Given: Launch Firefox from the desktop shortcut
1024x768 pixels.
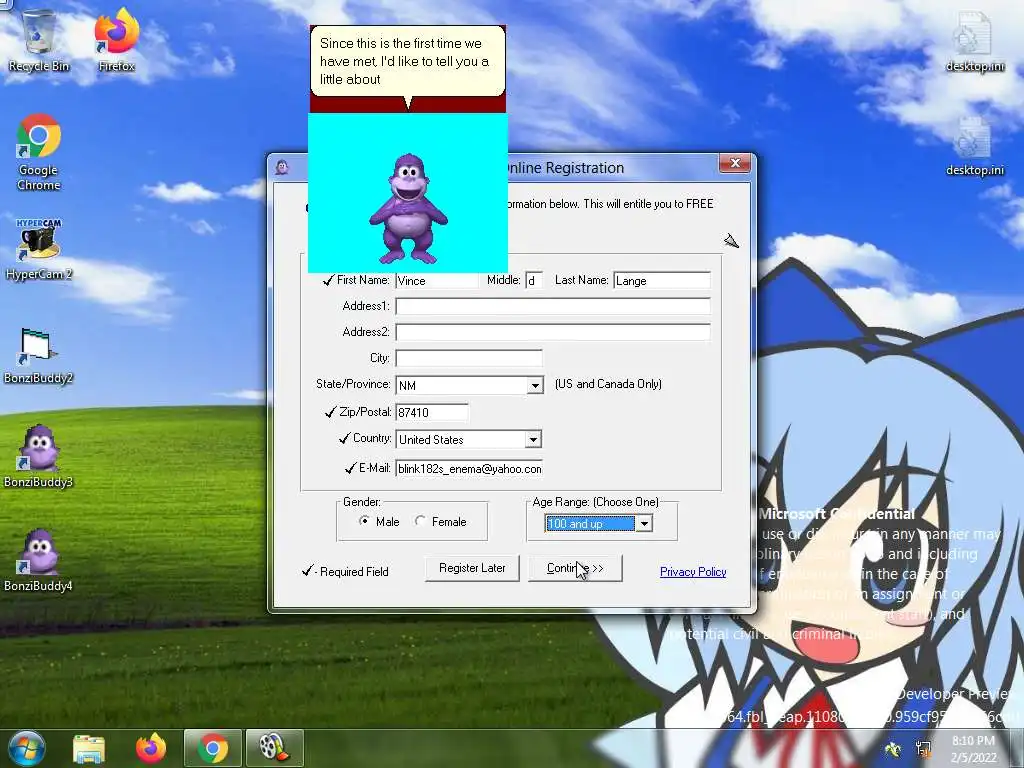Looking at the screenshot, I should [x=116, y=40].
